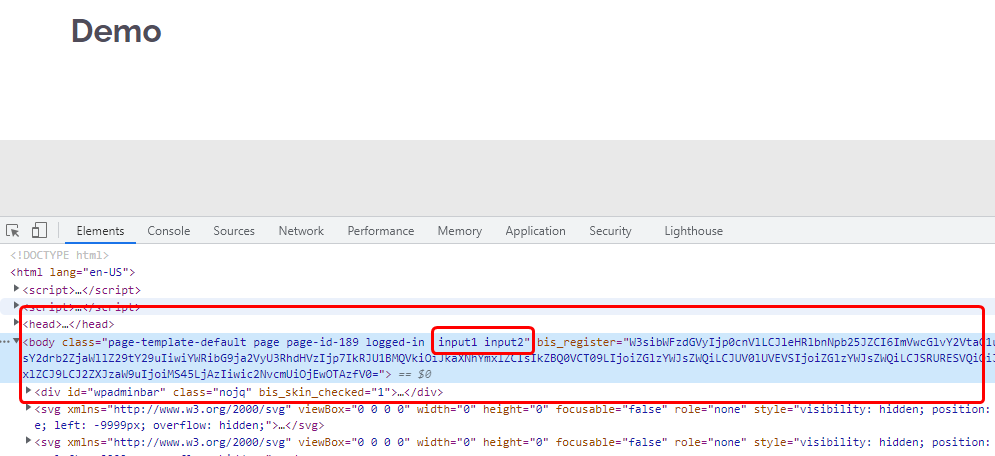Open the Elements tab

(100, 231)
